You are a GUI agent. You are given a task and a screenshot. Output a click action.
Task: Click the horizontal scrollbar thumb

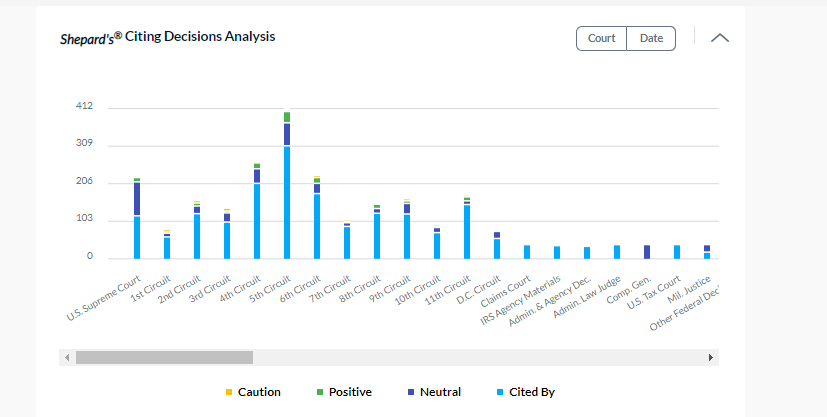(164, 357)
